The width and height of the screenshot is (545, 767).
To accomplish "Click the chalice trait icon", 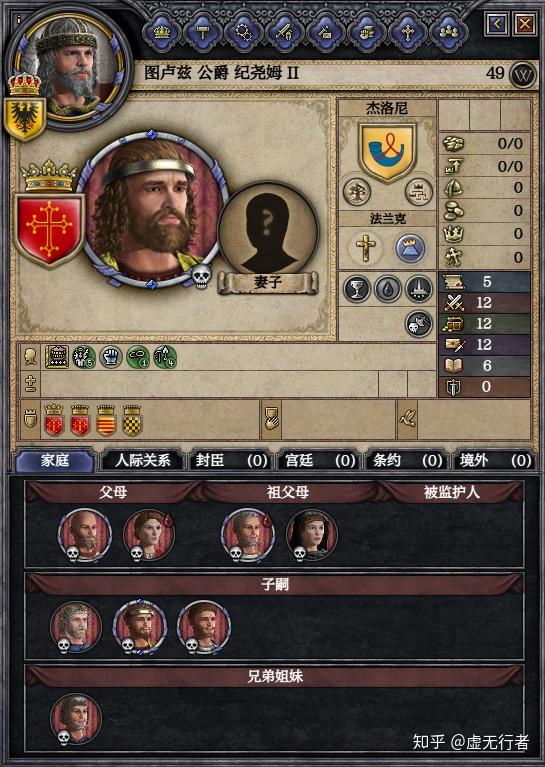I will pyautogui.click(x=357, y=289).
